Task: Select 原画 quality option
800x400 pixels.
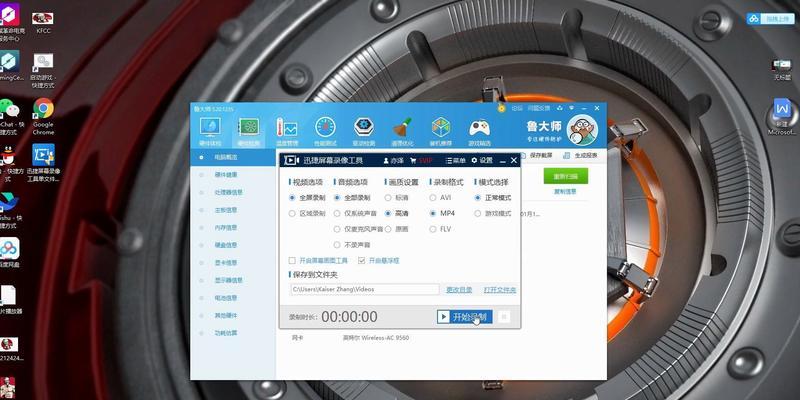Action: (x=397, y=229)
